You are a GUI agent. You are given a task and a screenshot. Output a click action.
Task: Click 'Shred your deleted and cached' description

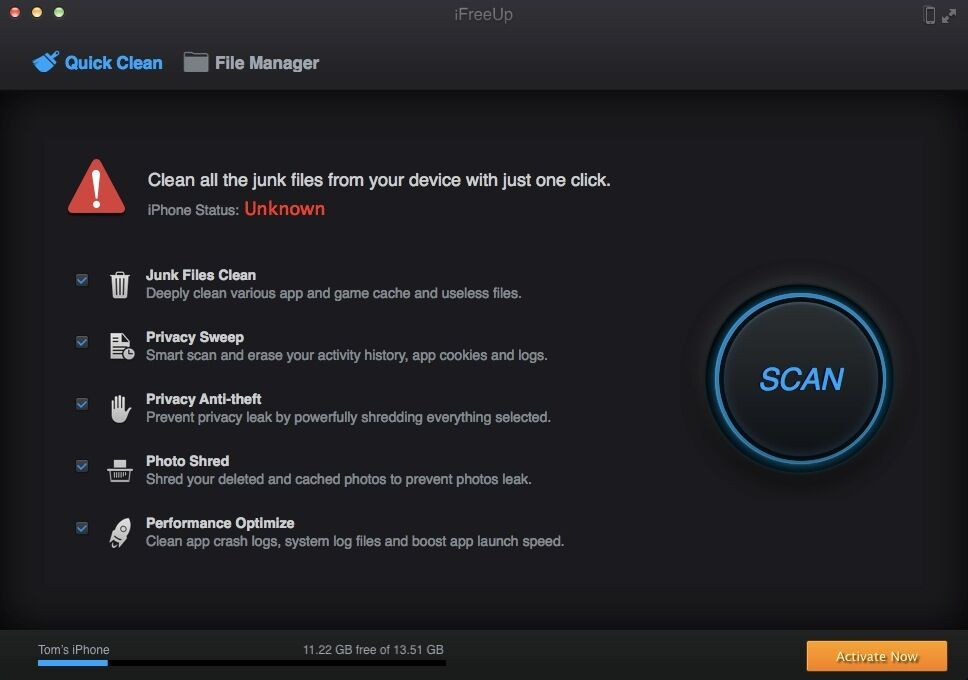coord(338,479)
